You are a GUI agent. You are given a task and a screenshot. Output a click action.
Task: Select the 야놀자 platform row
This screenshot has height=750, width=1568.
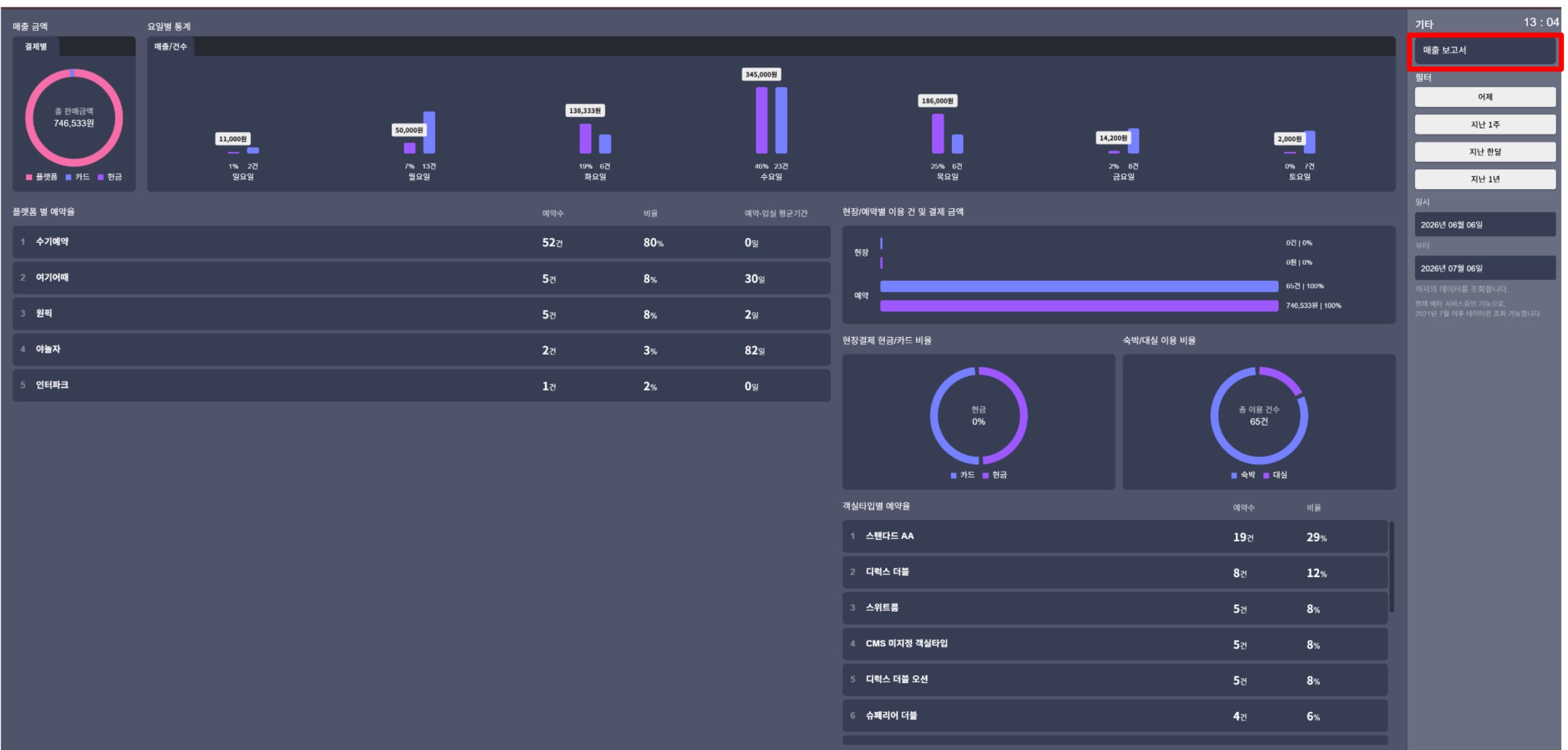tap(421, 350)
